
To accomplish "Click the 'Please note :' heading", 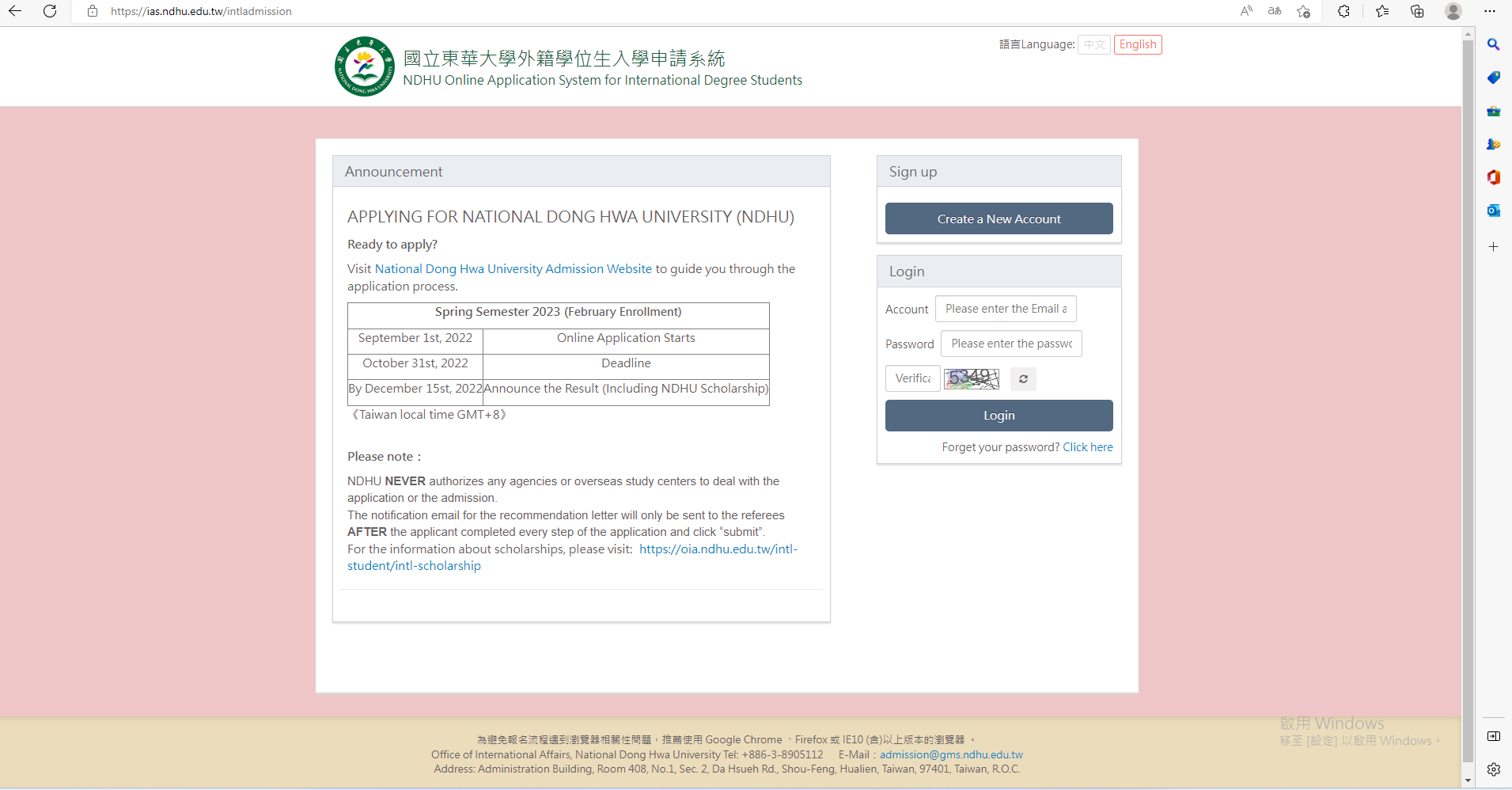I will [x=385, y=457].
